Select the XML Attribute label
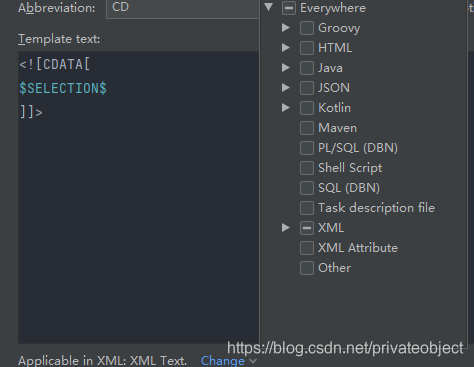This screenshot has height=367, width=474. coord(358,248)
